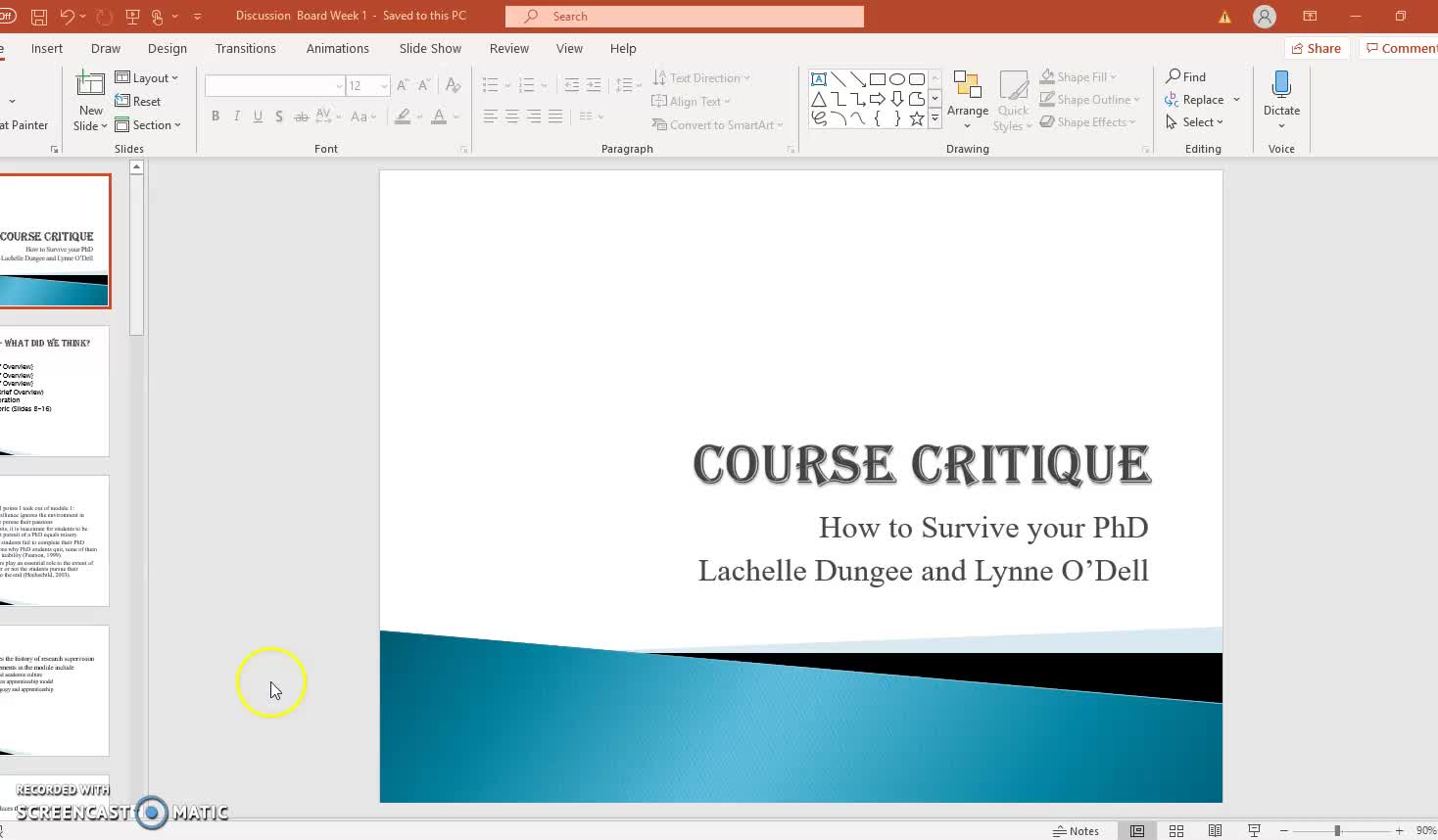Open the Select dropdown
1438x840 pixels.
pyautogui.click(x=1194, y=122)
